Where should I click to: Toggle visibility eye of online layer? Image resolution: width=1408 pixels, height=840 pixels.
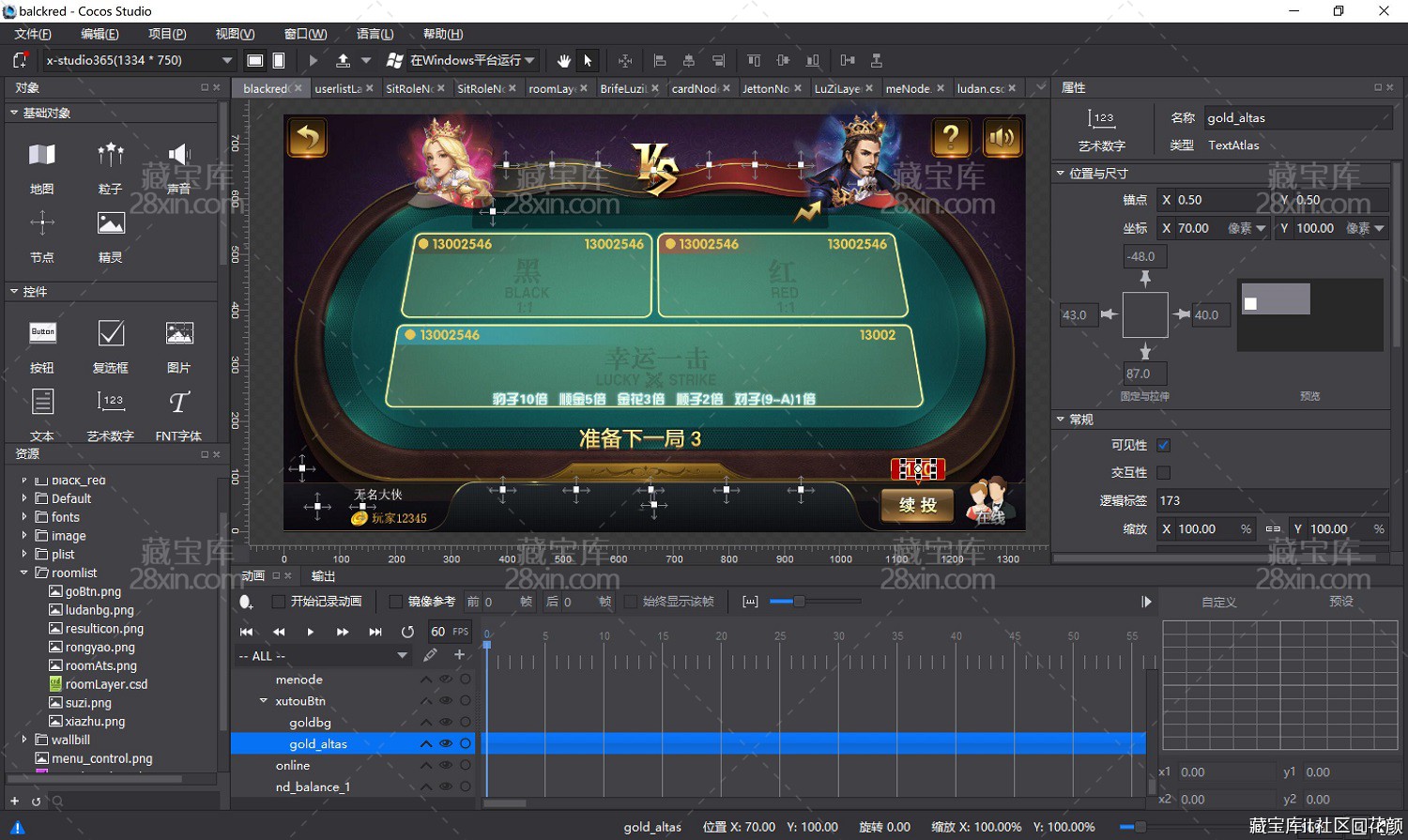click(446, 766)
